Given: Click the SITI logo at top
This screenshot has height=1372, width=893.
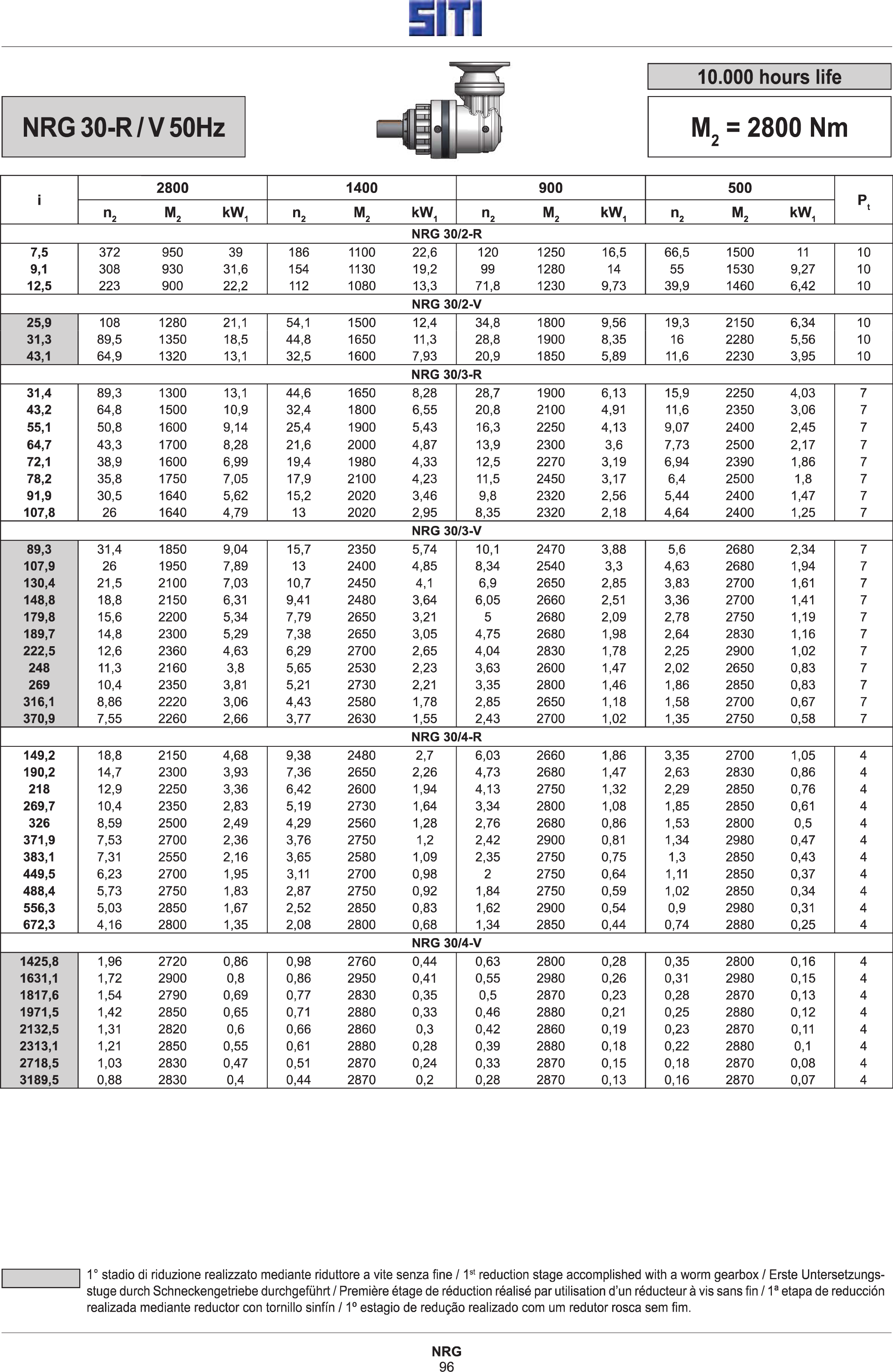Looking at the screenshot, I should pyautogui.click(x=445, y=18).
